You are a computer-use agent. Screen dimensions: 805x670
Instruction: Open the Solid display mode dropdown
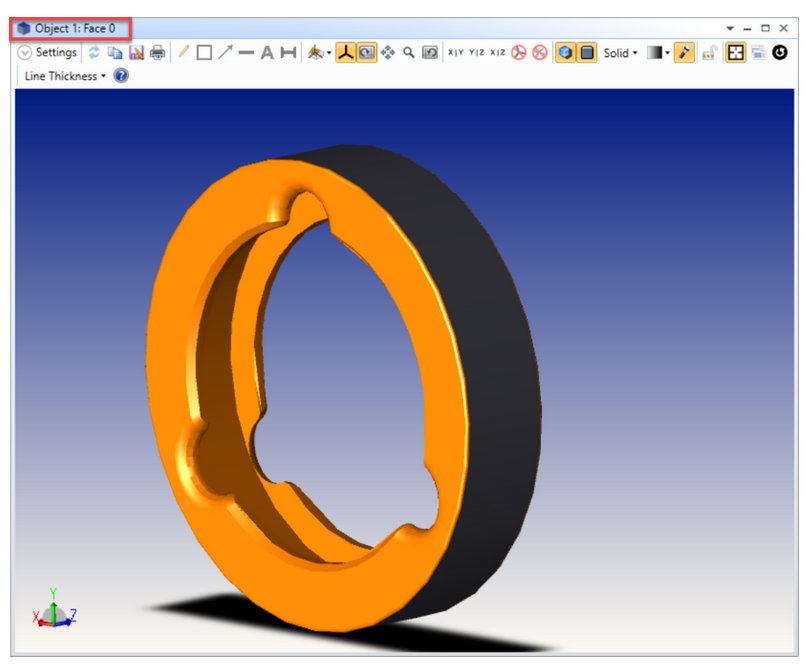tap(620, 53)
